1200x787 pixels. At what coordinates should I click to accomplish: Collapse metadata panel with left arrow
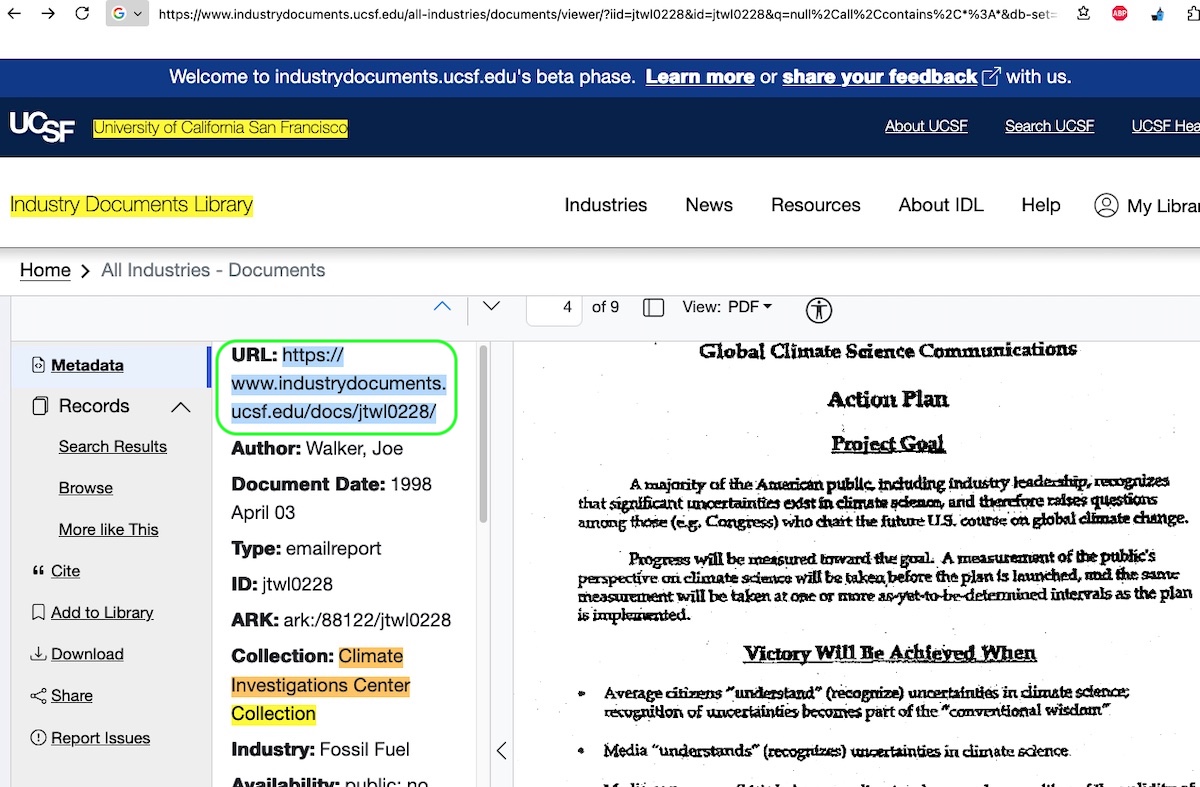(501, 750)
